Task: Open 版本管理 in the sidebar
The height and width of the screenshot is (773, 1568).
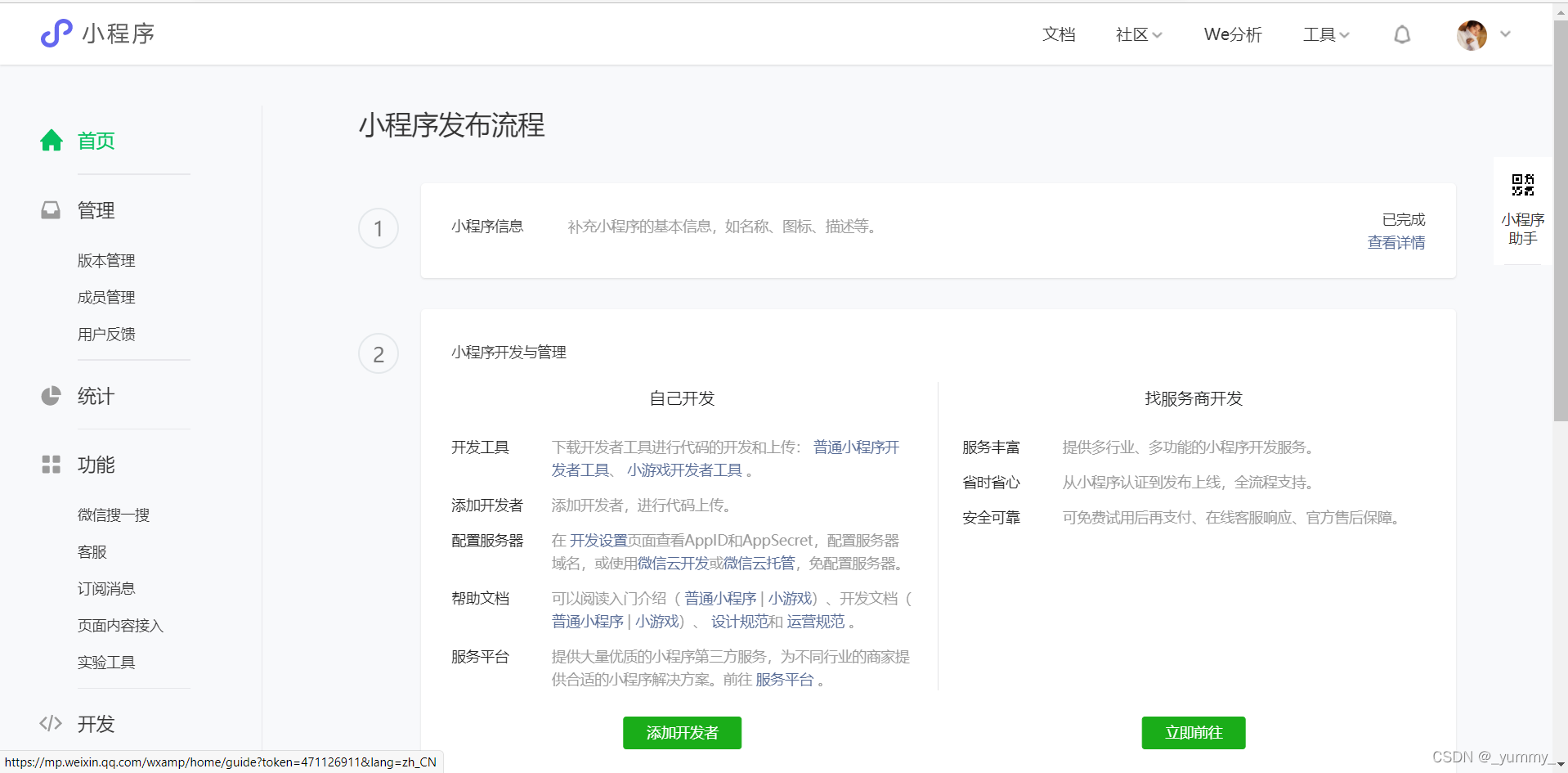Action: pyautogui.click(x=106, y=260)
